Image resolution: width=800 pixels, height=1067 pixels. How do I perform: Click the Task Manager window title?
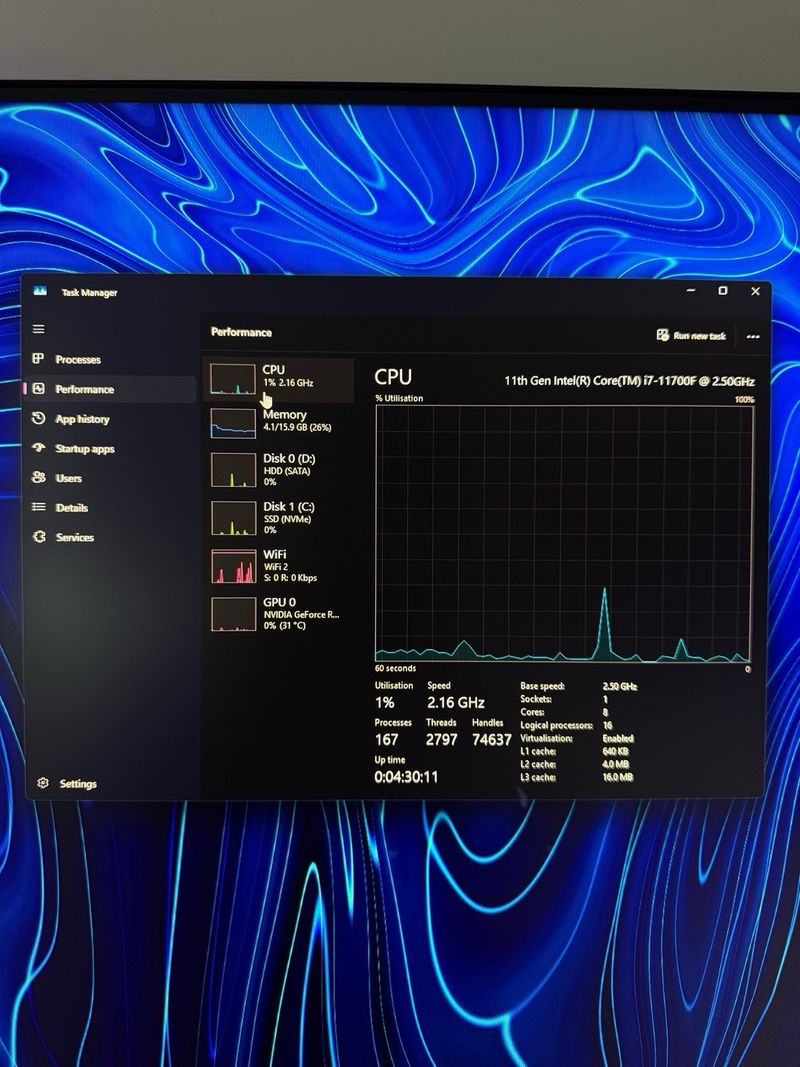tap(89, 293)
